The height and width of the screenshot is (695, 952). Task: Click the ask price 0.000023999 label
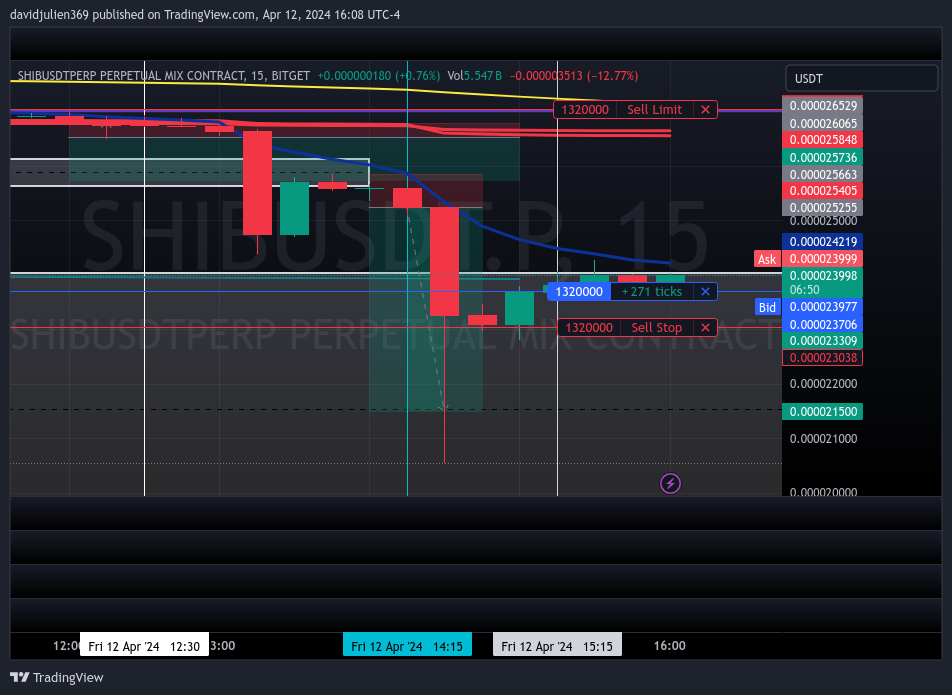tap(823, 259)
